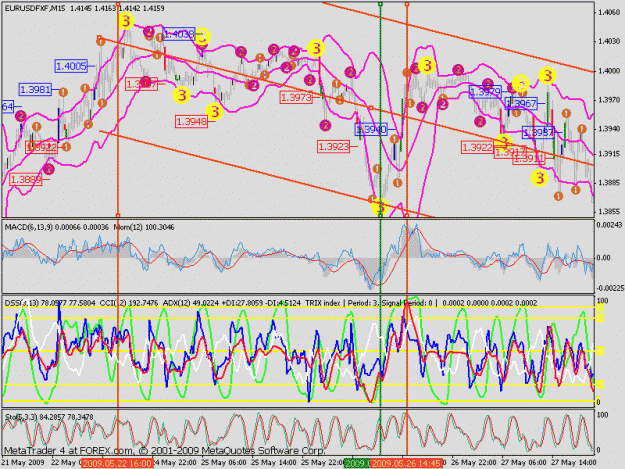Viewport: 625px width, 469px height.
Task: Click 25 May 14:00 on the time axis
Action: click(x=273, y=463)
